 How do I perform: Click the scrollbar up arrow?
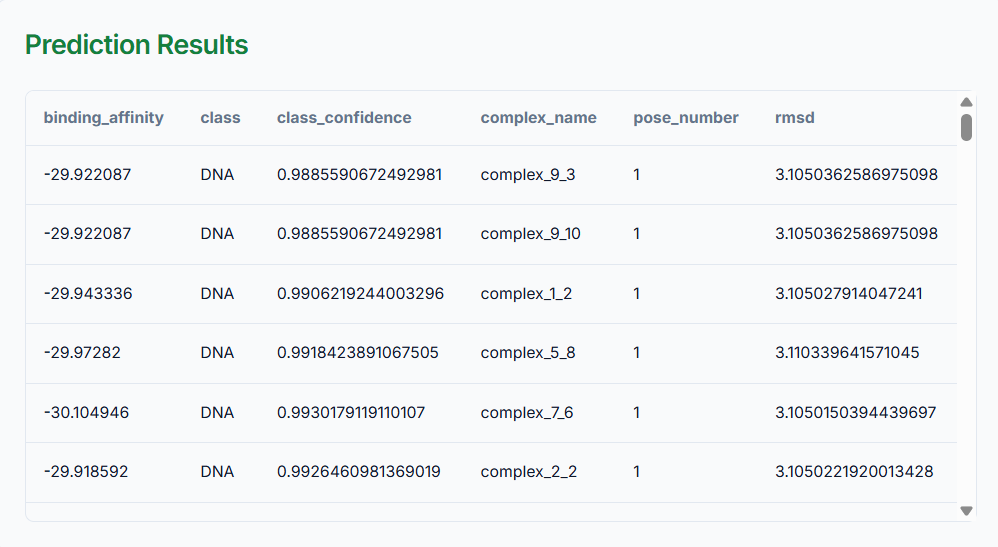[x=966, y=102]
